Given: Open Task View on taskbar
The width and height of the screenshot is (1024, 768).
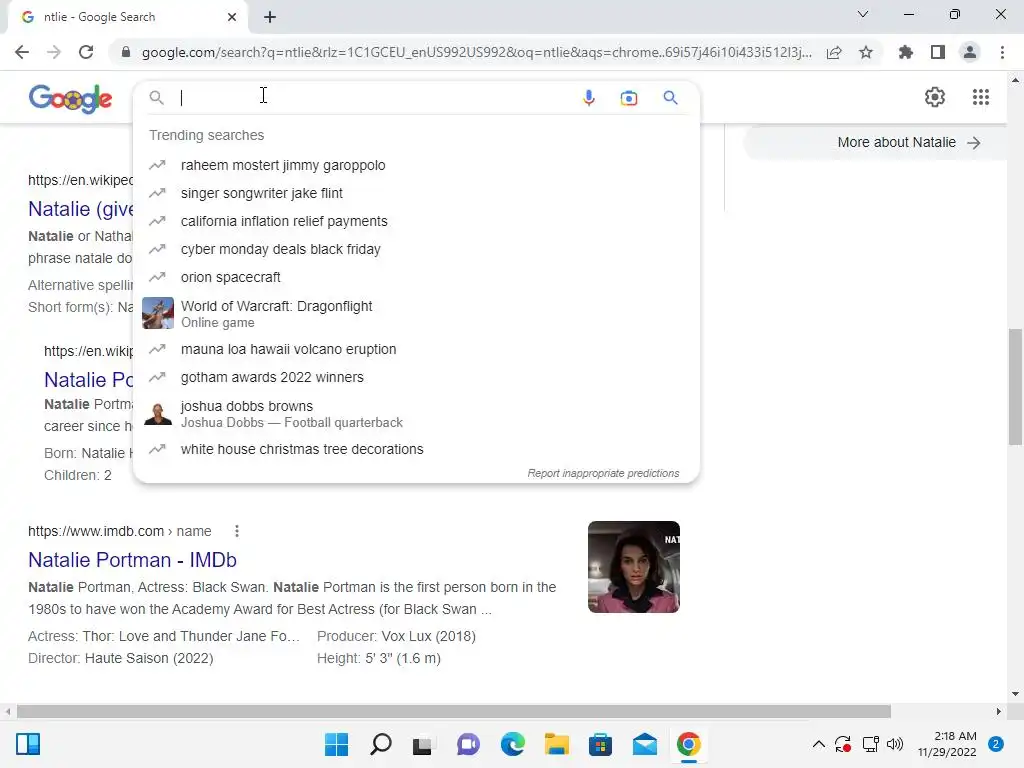Looking at the screenshot, I should click(x=423, y=744).
